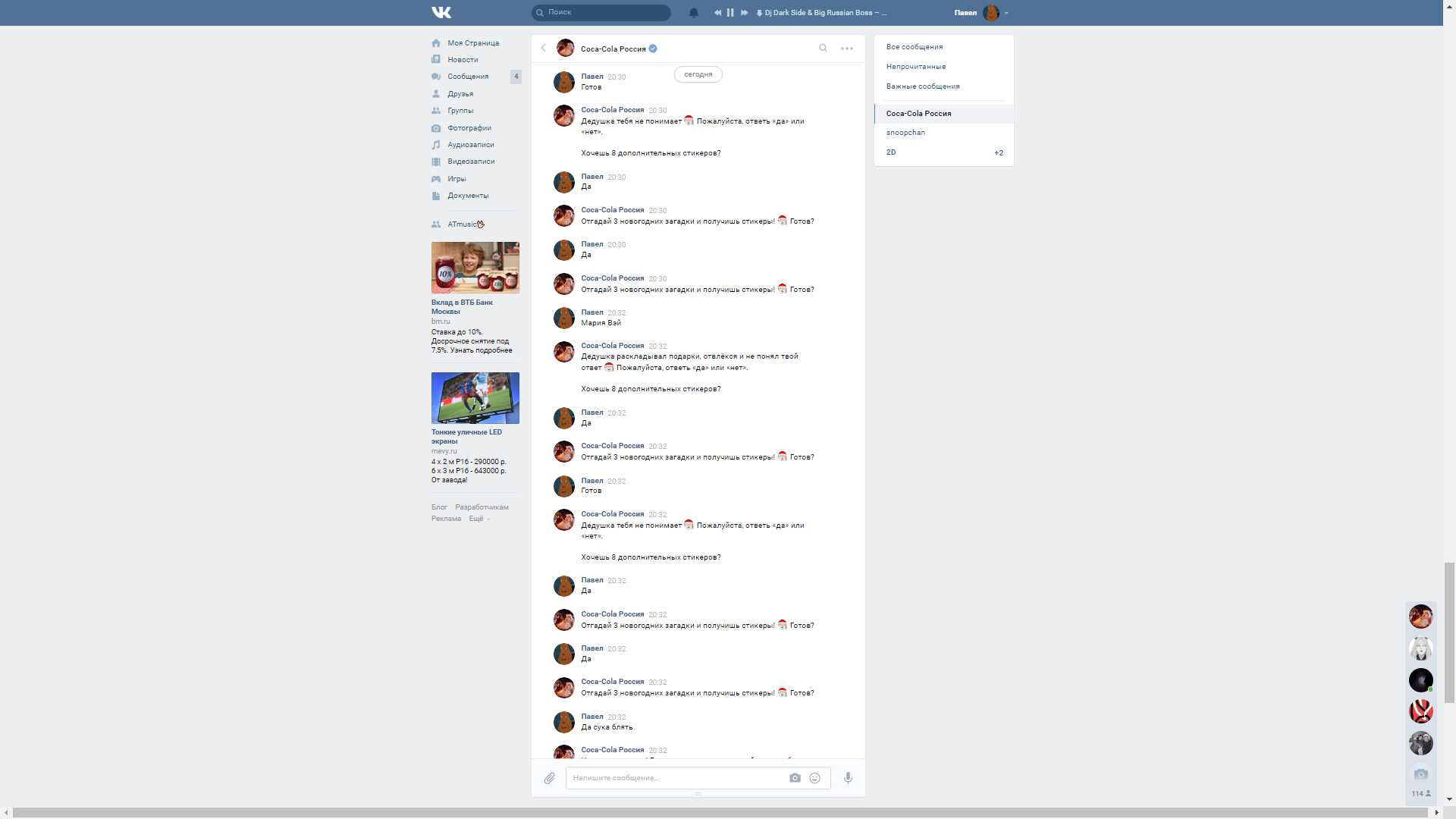
Task: Open the LED screens ad image
Action: pos(475,398)
